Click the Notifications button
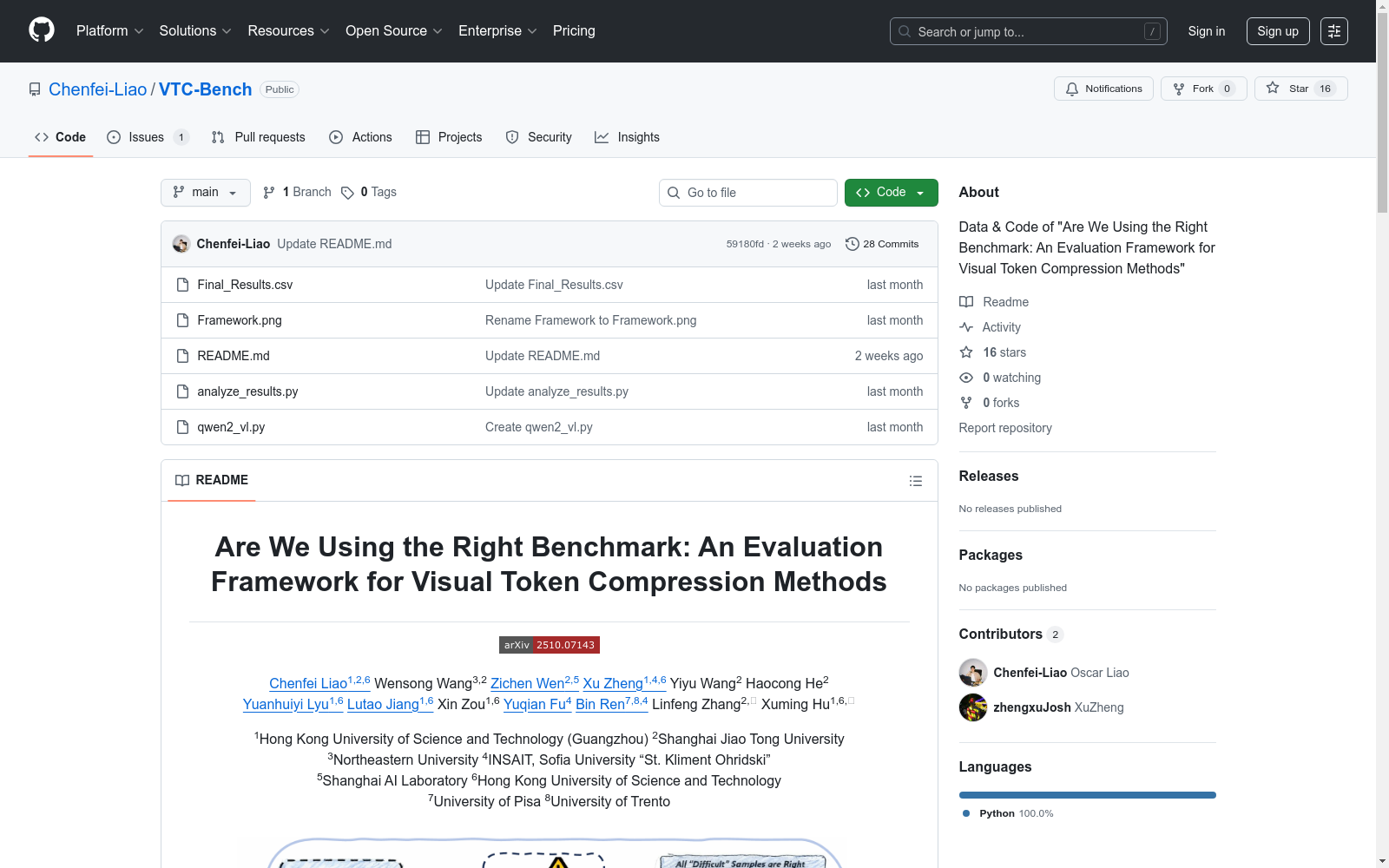This screenshot has height=868, width=1389. coord(1103,89)
